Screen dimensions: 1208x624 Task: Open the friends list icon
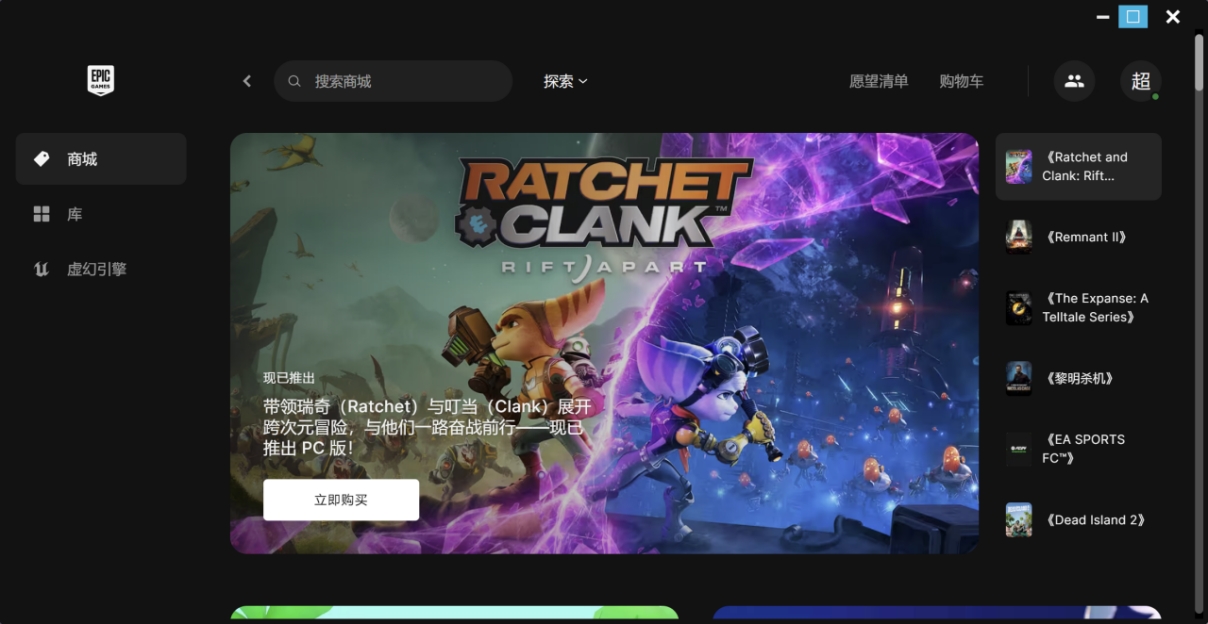(1074, 81)
